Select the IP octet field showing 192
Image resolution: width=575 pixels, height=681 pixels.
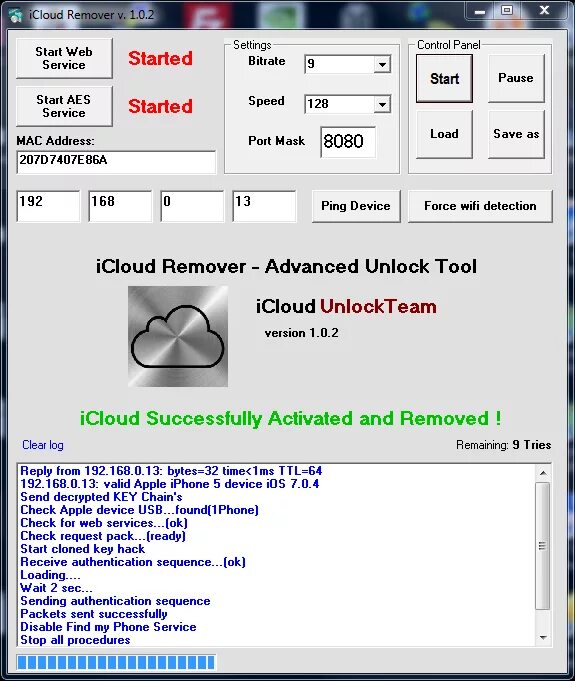tap(48, 206)
